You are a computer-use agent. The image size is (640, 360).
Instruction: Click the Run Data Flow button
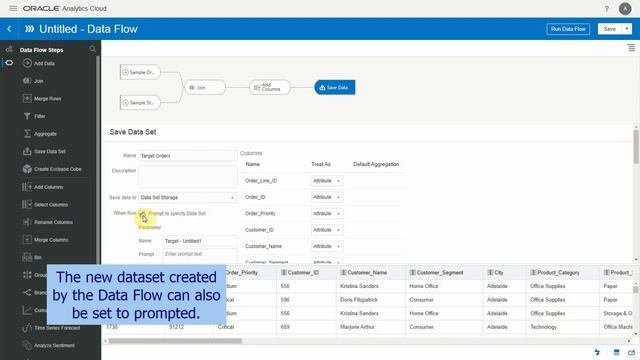[x=568, y=29]
